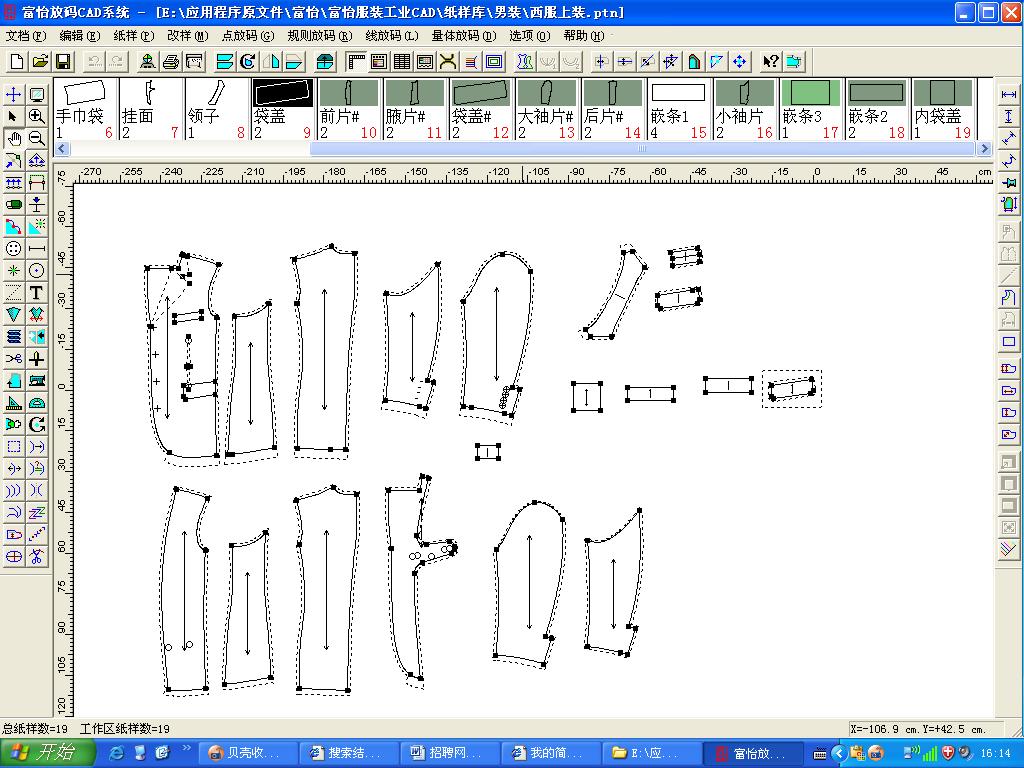Screen dimensions: 1024x768
Task: Open a pattern file with folder icon
Action: tap(40, 61)
